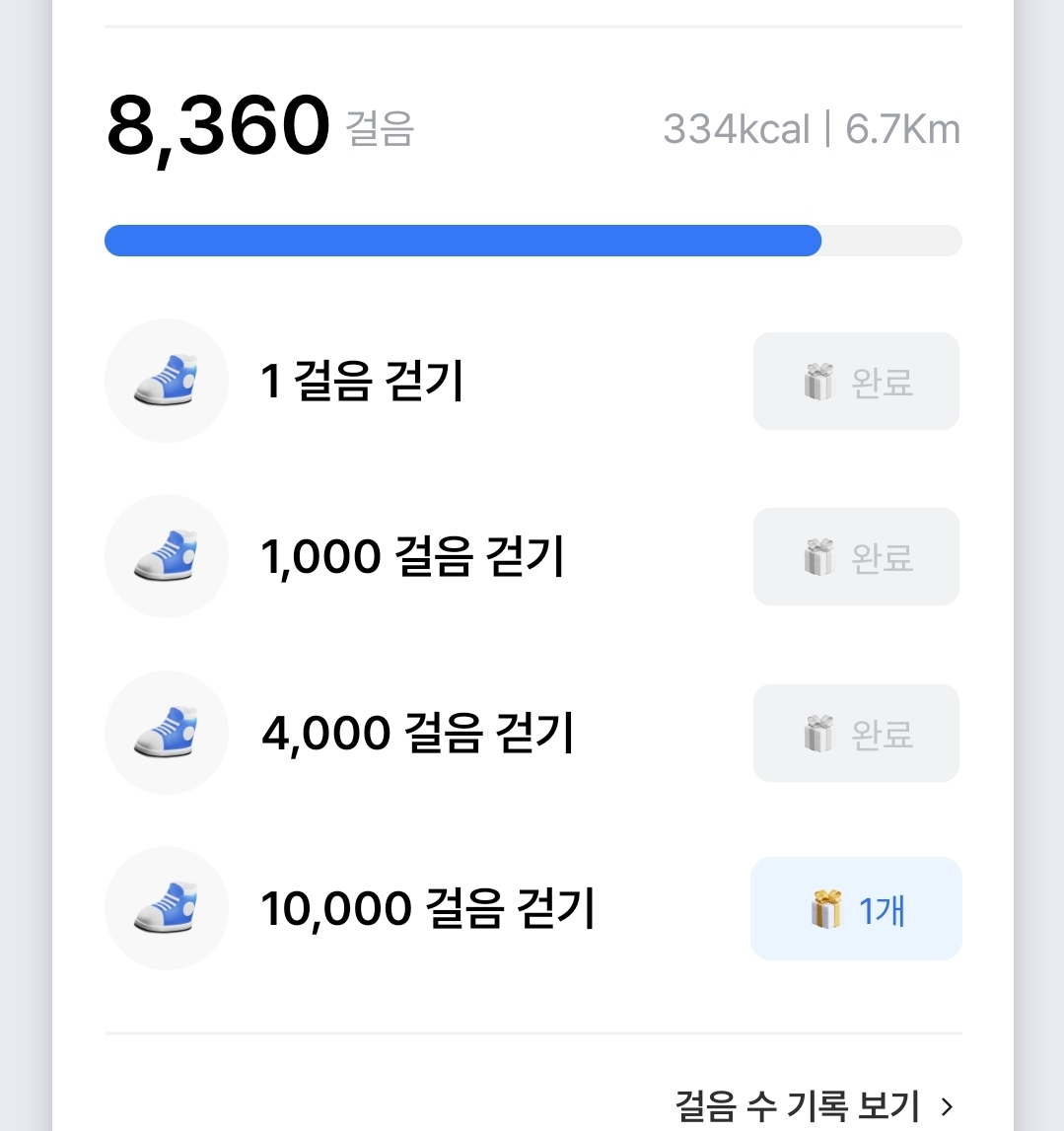Select the 1,000 걸음 걷기 mission text
1064x1131 pixels.
coord(412,557)
